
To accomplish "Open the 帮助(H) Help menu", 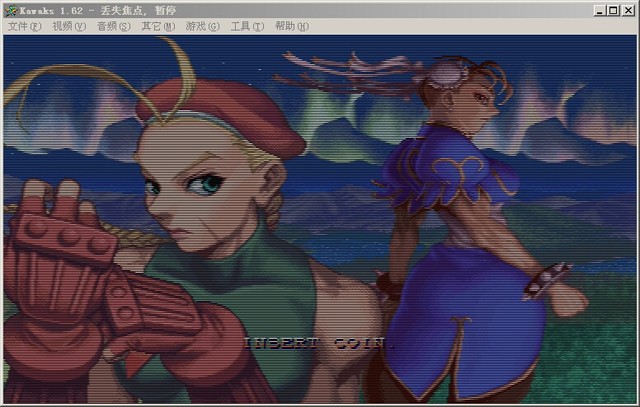I will point(291,26).
